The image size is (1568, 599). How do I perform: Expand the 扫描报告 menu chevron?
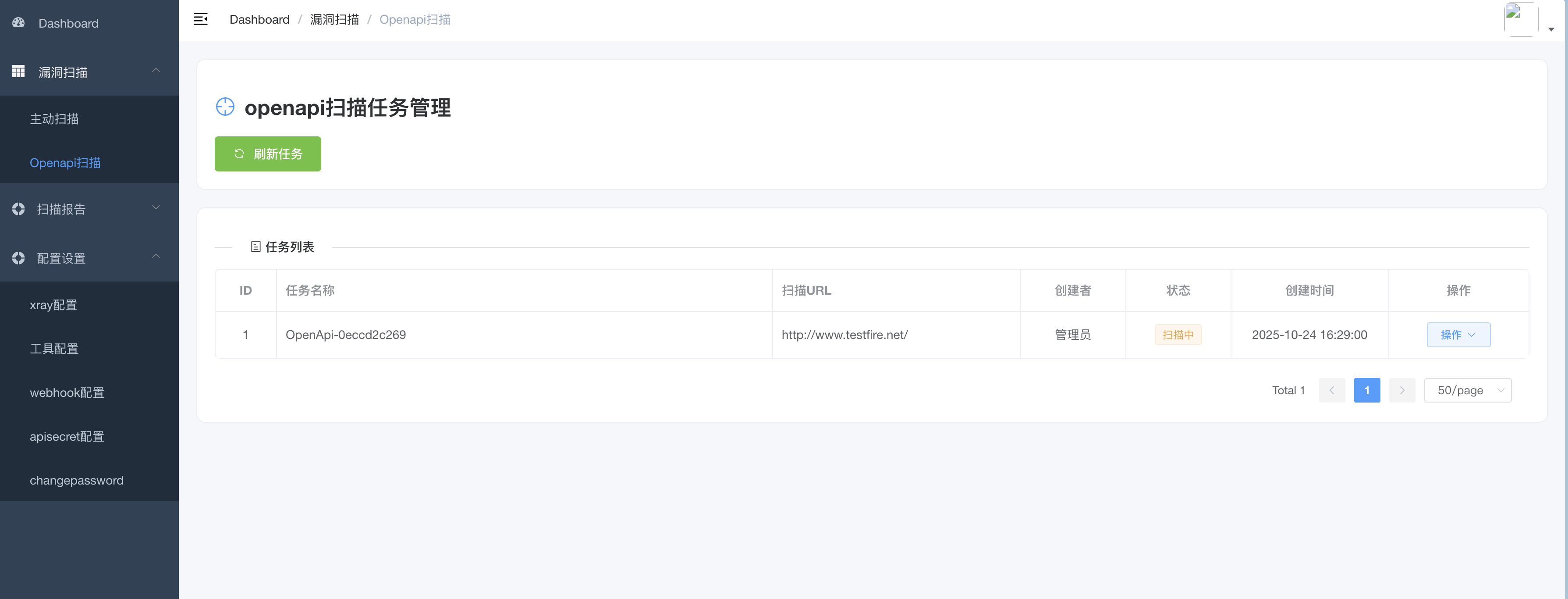coord(156,208)
